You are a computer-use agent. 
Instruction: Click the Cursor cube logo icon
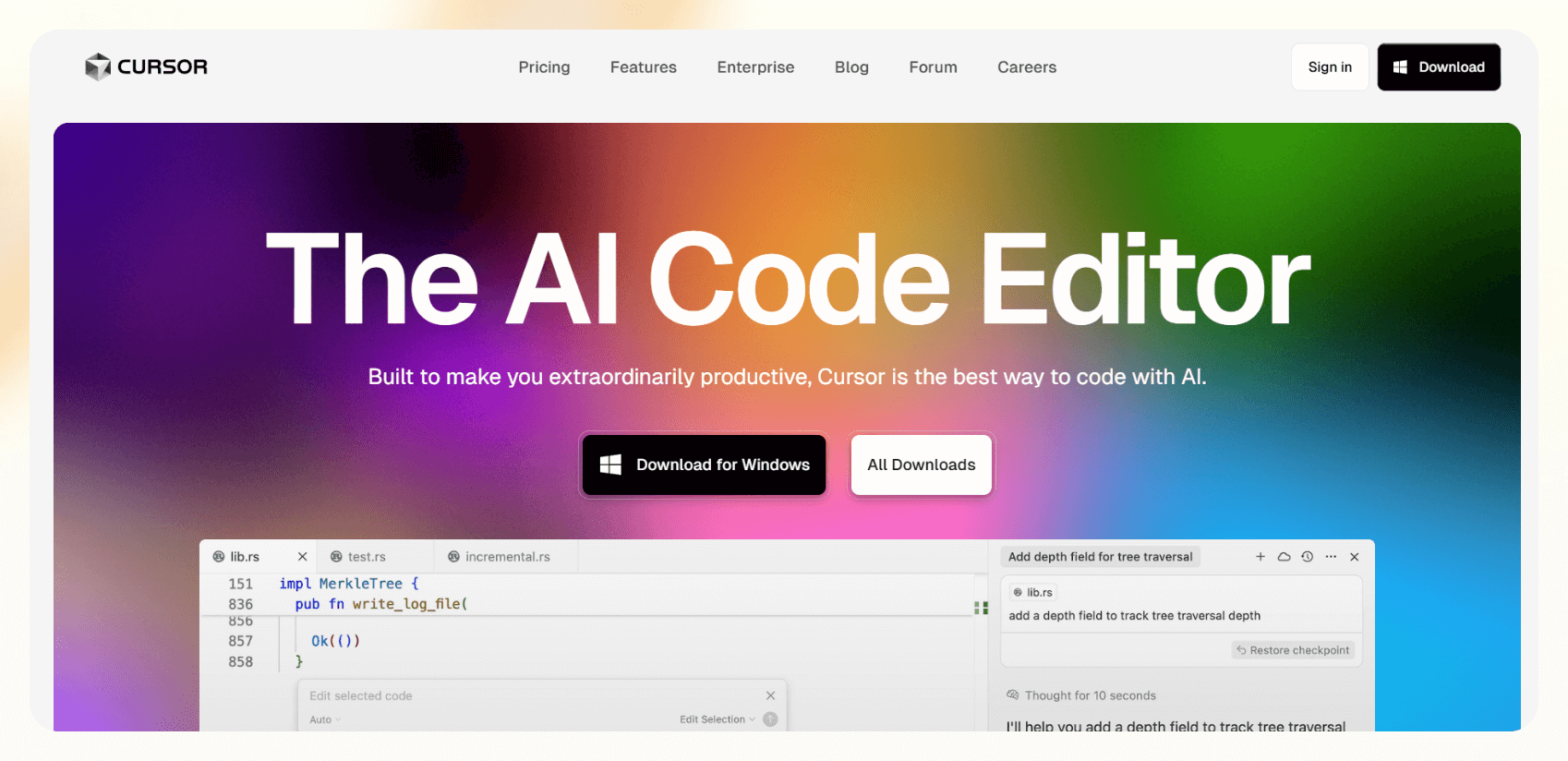point(97,66)
